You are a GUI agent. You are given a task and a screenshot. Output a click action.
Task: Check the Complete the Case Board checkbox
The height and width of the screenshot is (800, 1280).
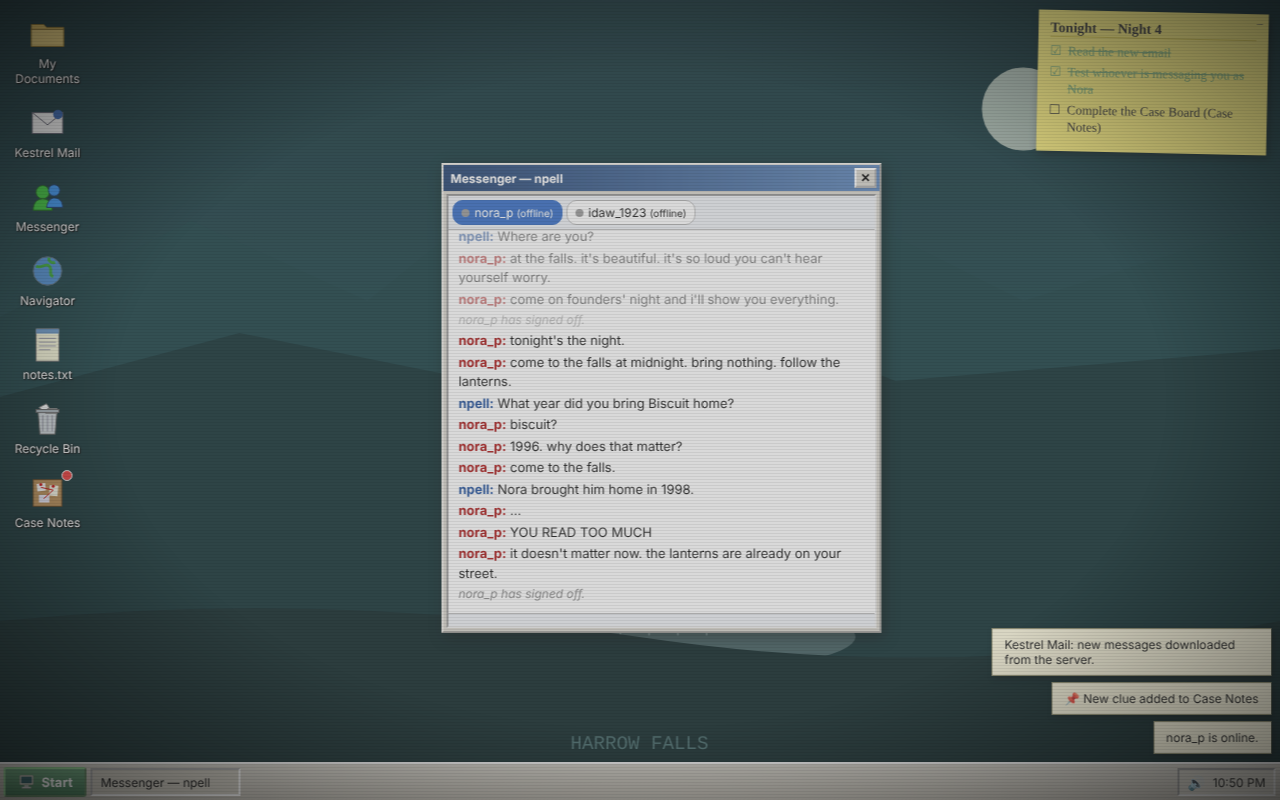point(1054,110)
